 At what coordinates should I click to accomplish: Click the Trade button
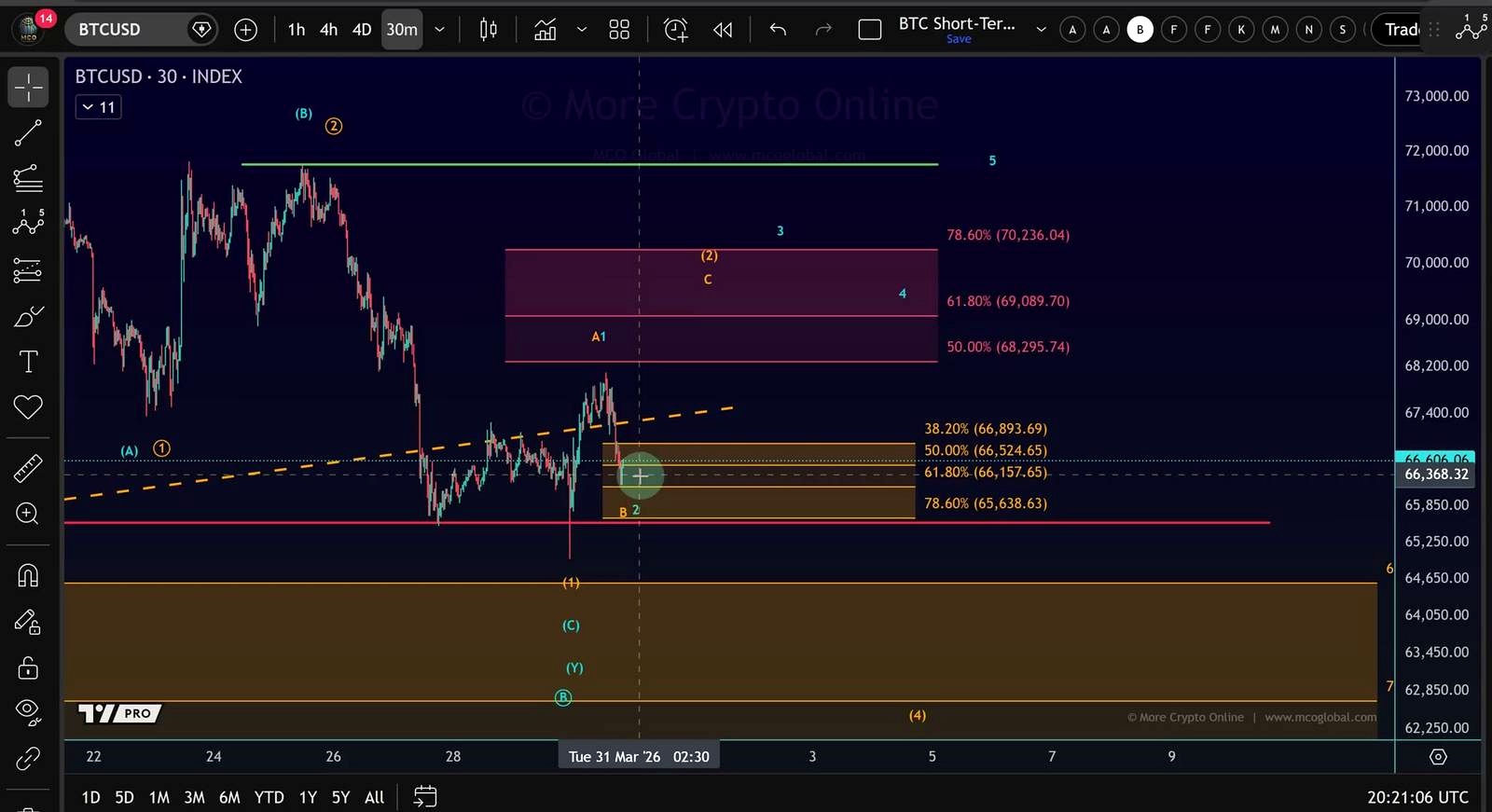(1401, 30)
